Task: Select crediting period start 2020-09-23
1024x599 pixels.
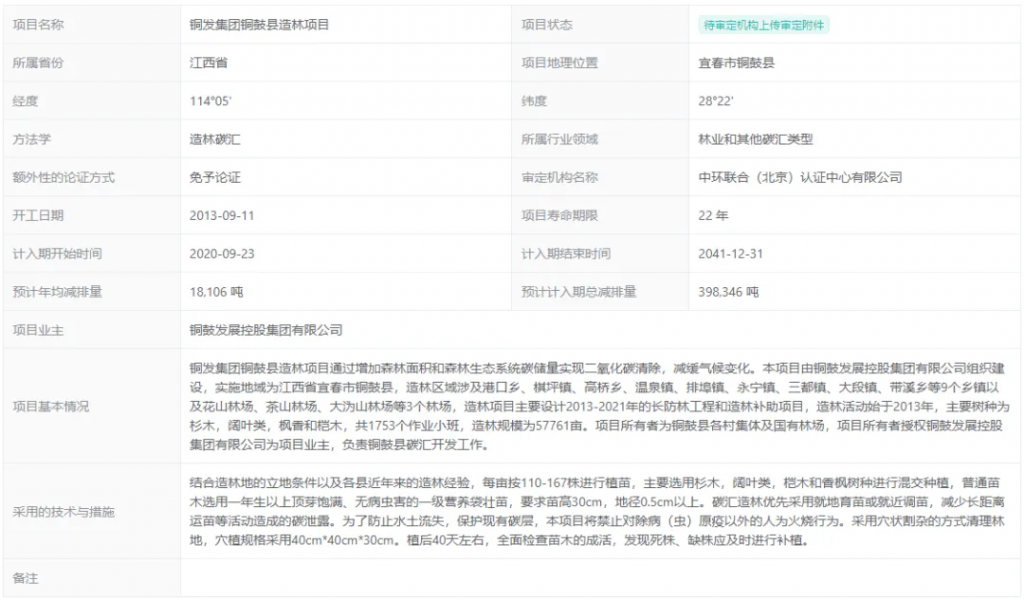Action: (x=222, y=254)
